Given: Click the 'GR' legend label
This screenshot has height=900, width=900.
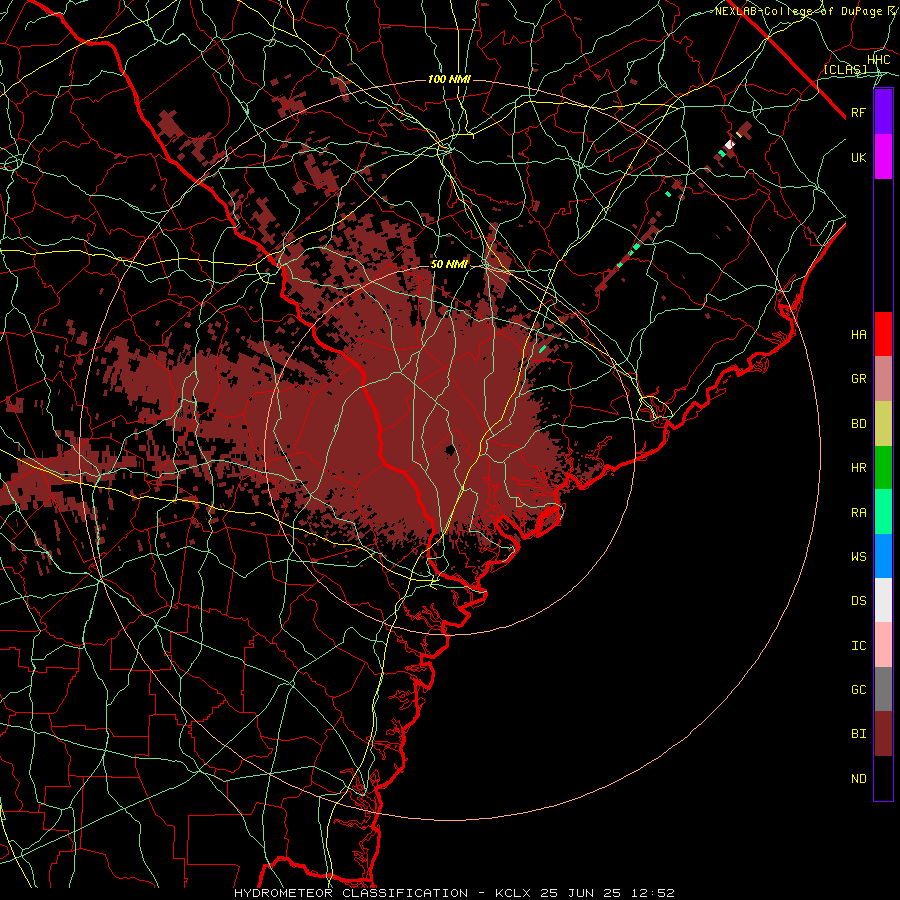Looking at the screenshot, I should click(x=858, y=379).
